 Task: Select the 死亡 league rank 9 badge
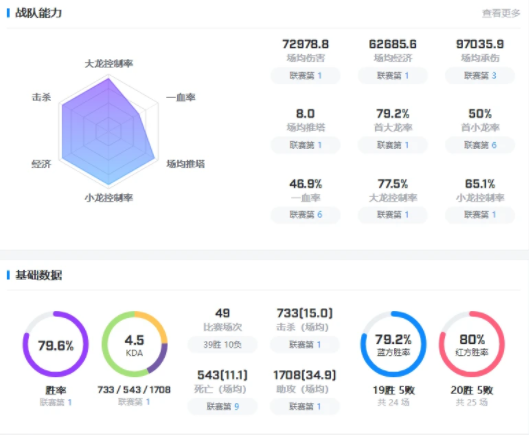click(x=222, y=406)
